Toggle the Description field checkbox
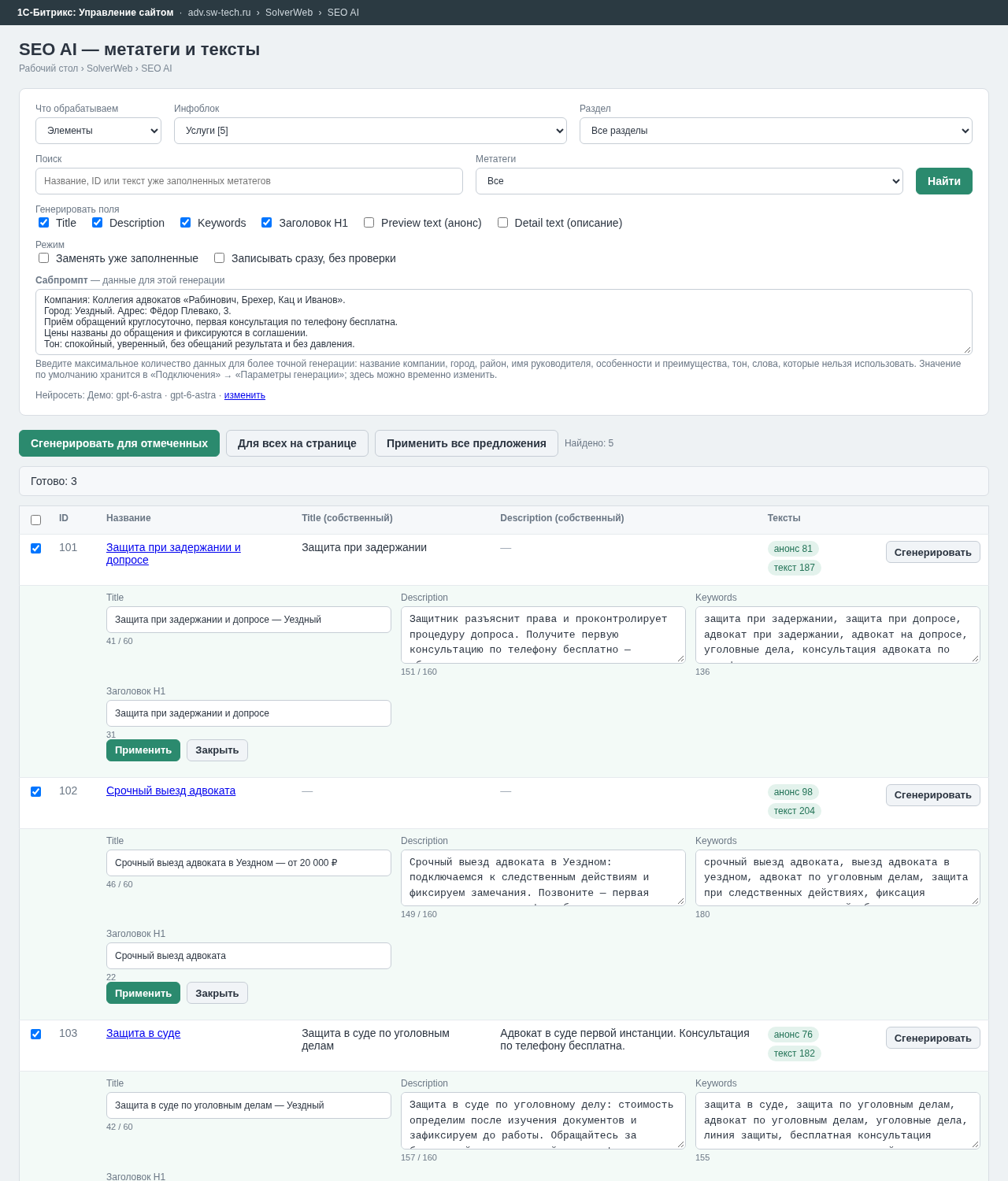The width and height of the screenshot is (1008, 1181). point(98,223)
